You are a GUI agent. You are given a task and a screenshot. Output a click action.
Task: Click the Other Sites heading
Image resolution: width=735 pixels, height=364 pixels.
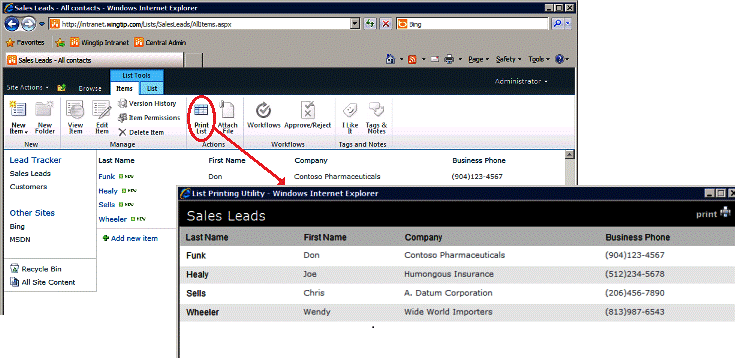click(x=32, y=213)
